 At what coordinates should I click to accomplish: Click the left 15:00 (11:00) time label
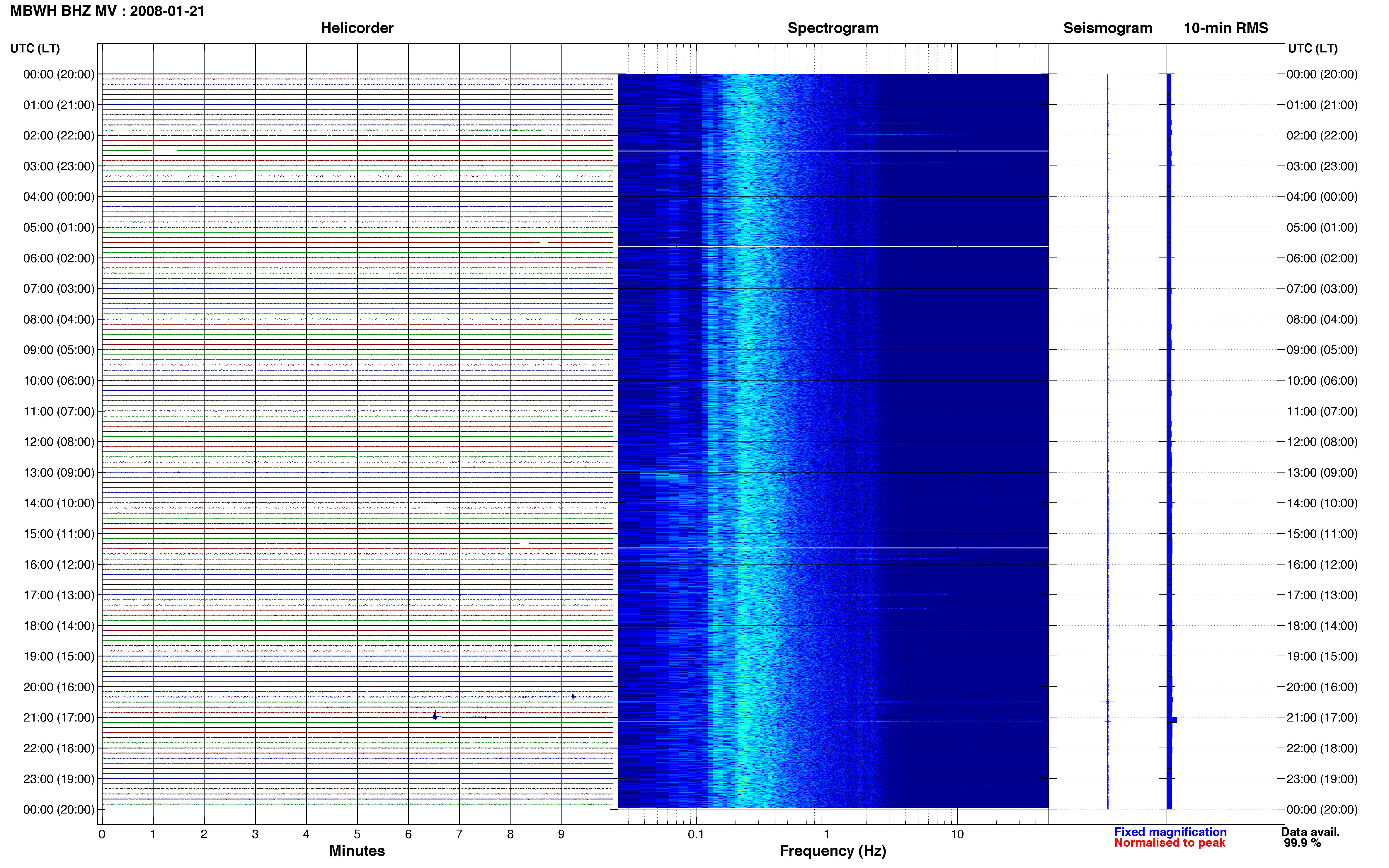click(x=59, y=534)
